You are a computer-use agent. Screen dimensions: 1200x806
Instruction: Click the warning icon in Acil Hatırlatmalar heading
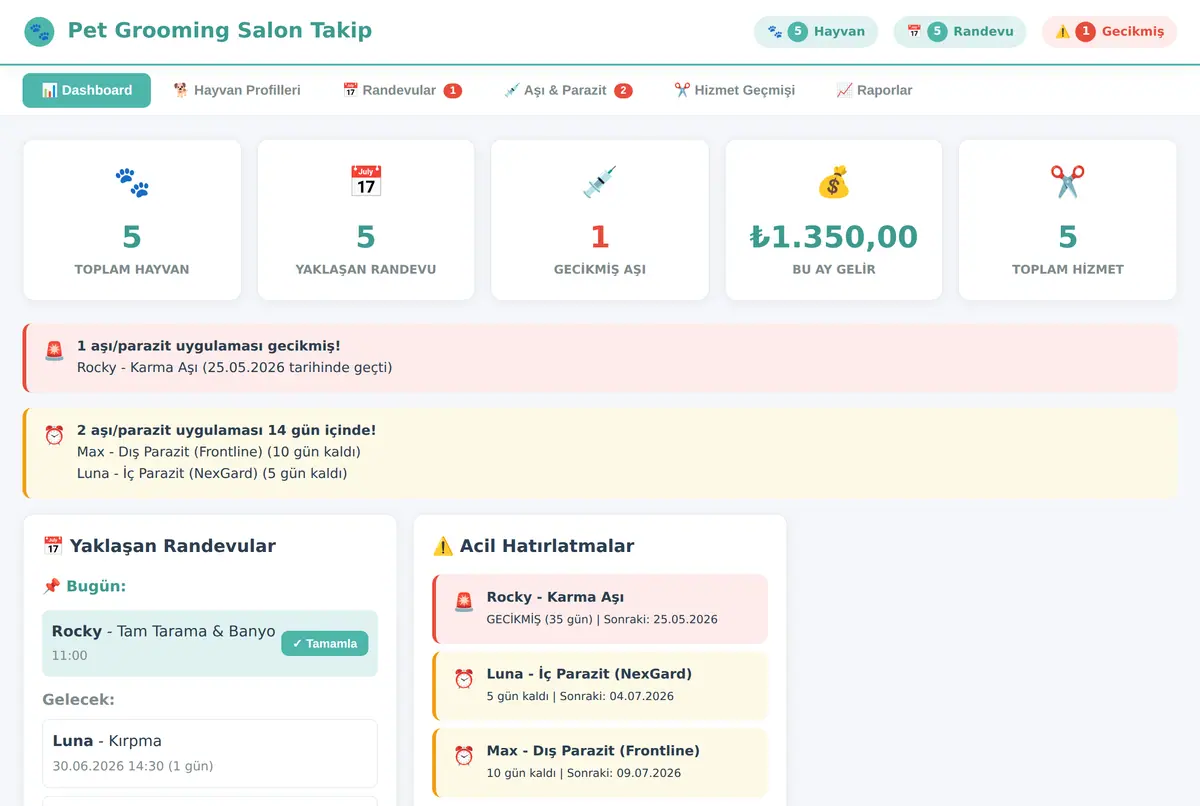point(443,546)
